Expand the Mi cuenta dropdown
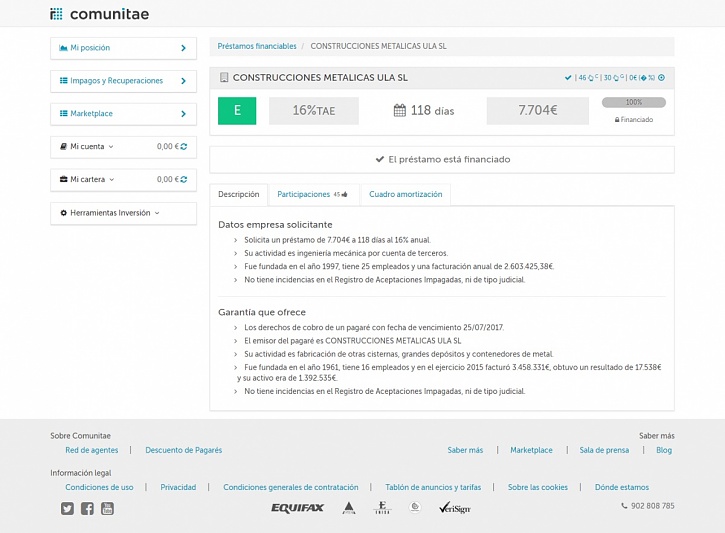Viewport: 725px width, 533px height. tap(90, 147)
